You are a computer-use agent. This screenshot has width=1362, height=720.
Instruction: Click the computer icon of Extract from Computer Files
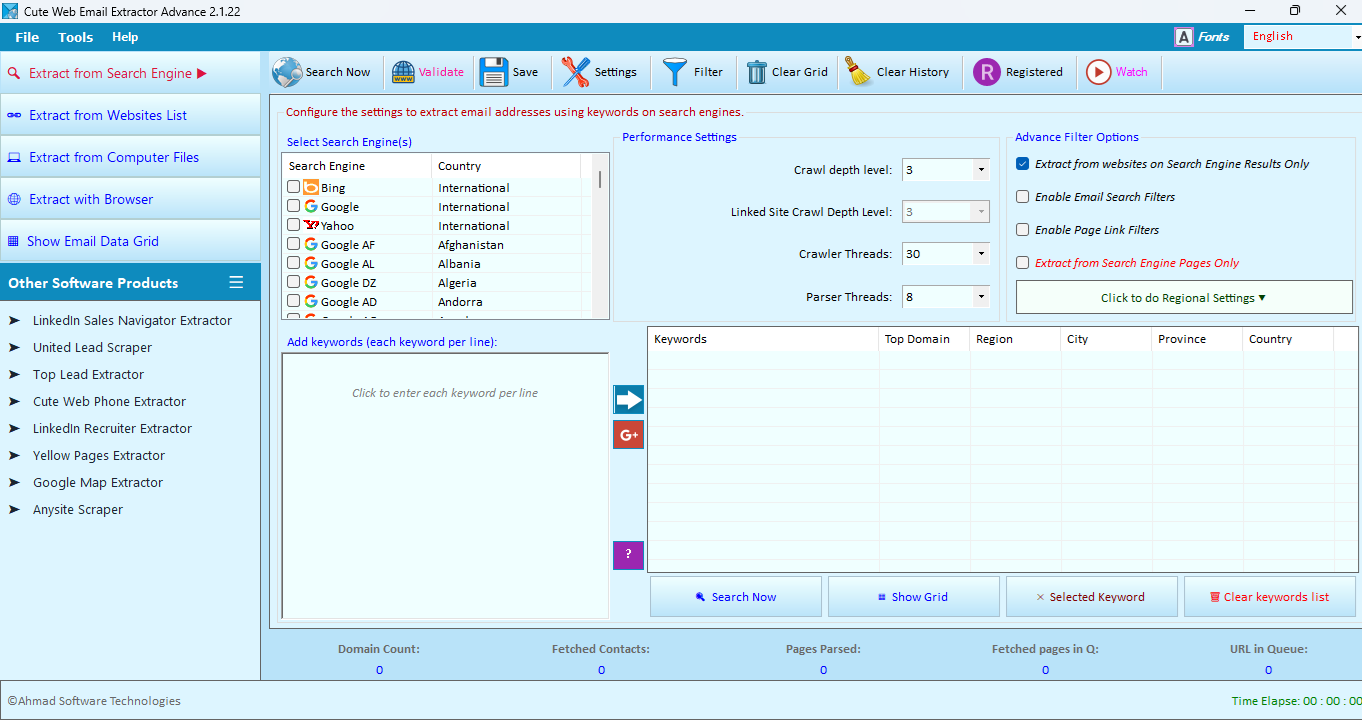tap(14, 157)
